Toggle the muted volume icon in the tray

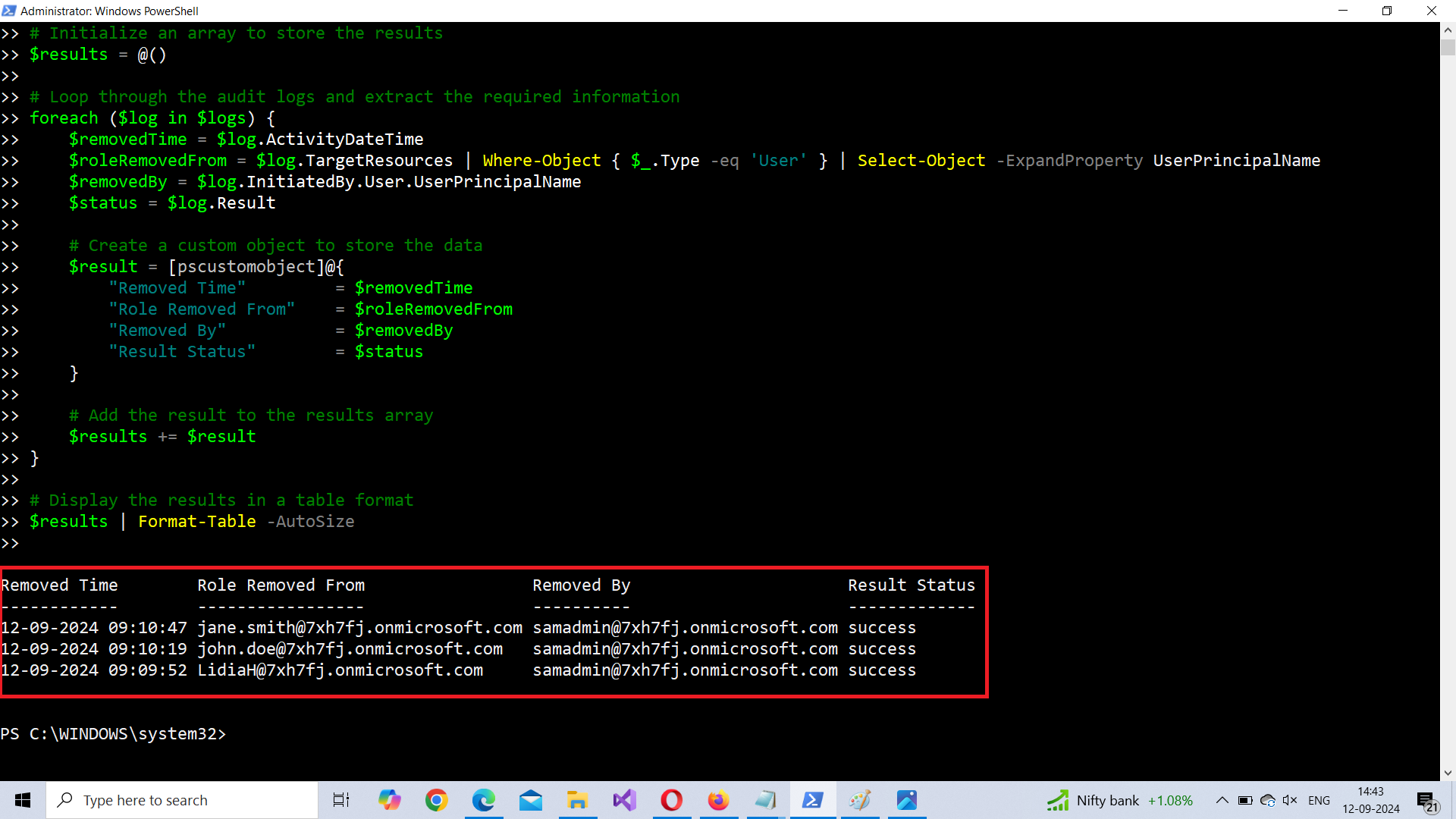click(1289, 800)
